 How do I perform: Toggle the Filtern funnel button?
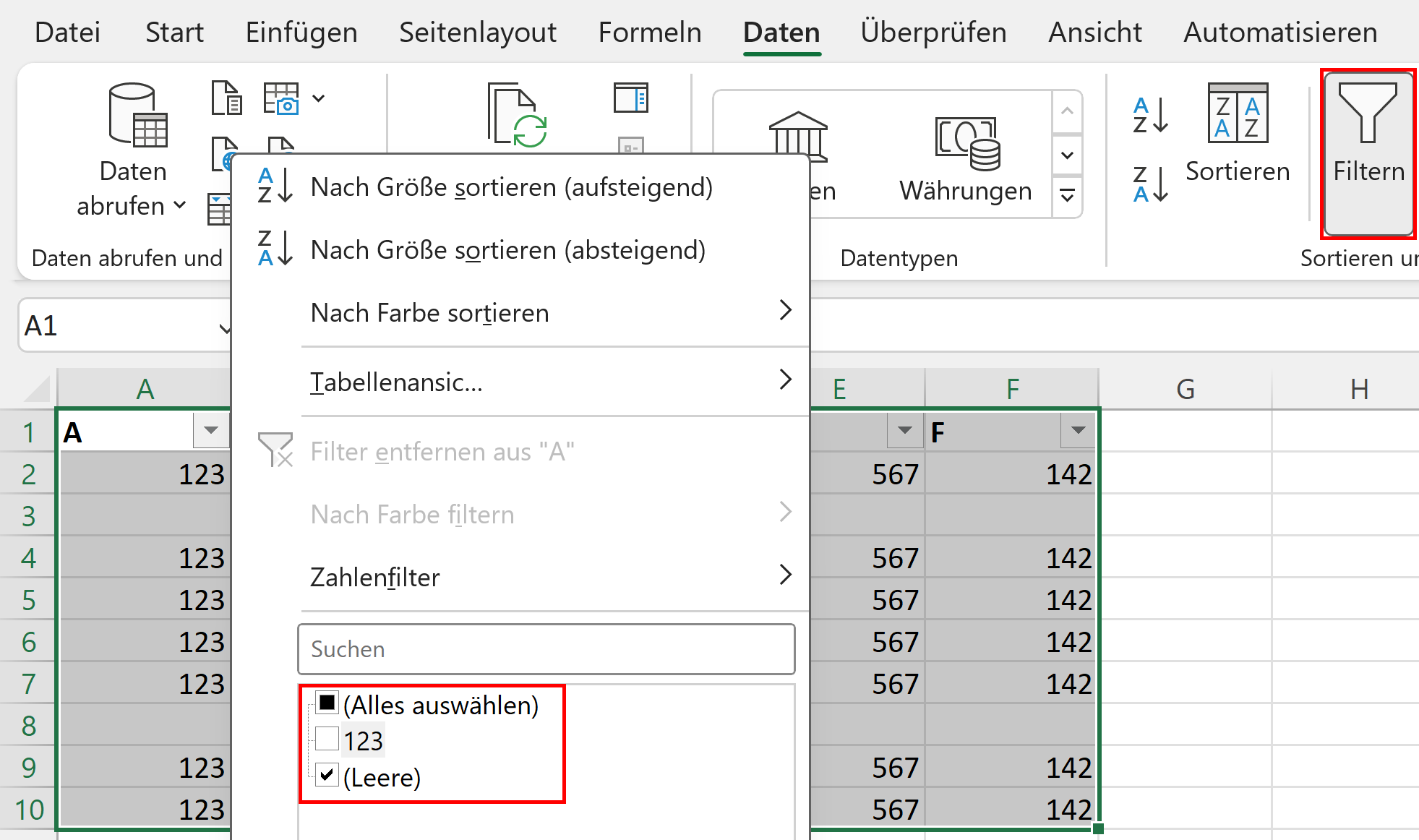pyautogui.click(x=1368, y=153)
